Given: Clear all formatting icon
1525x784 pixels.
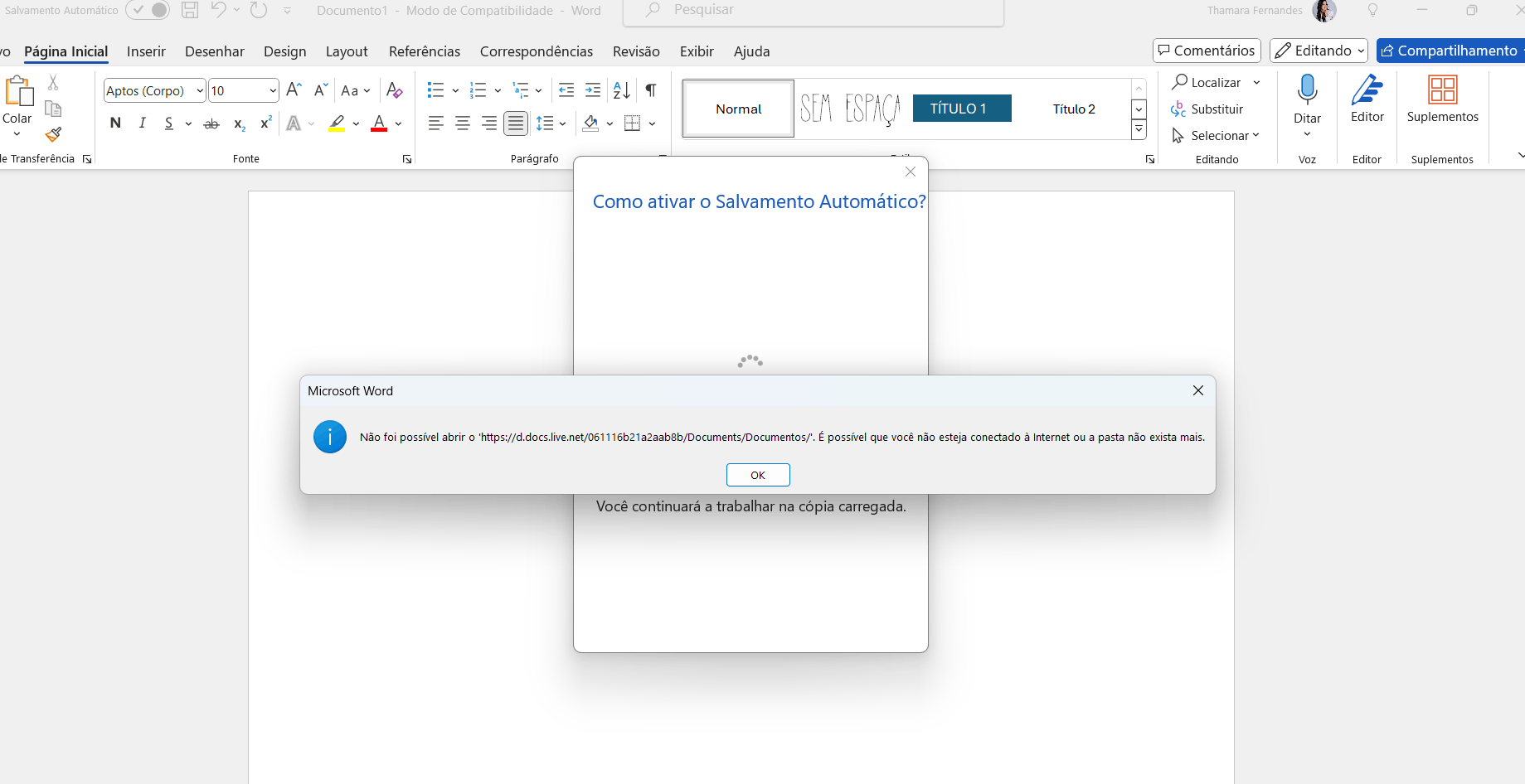Looking at the screenshot, I should pyautogui.click(x=395, y=90).
